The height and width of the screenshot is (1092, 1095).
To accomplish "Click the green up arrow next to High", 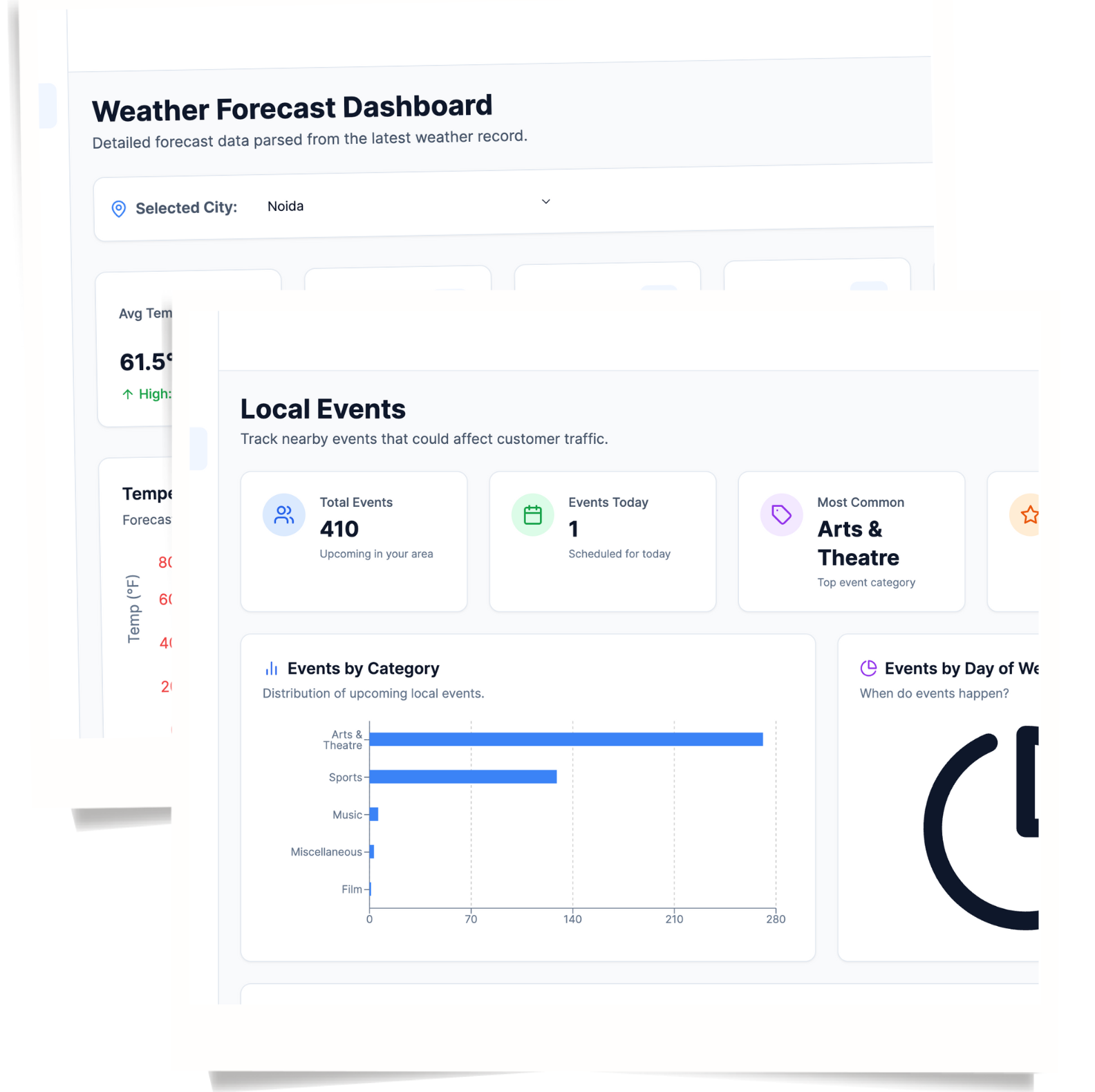I will pos(127,394).
